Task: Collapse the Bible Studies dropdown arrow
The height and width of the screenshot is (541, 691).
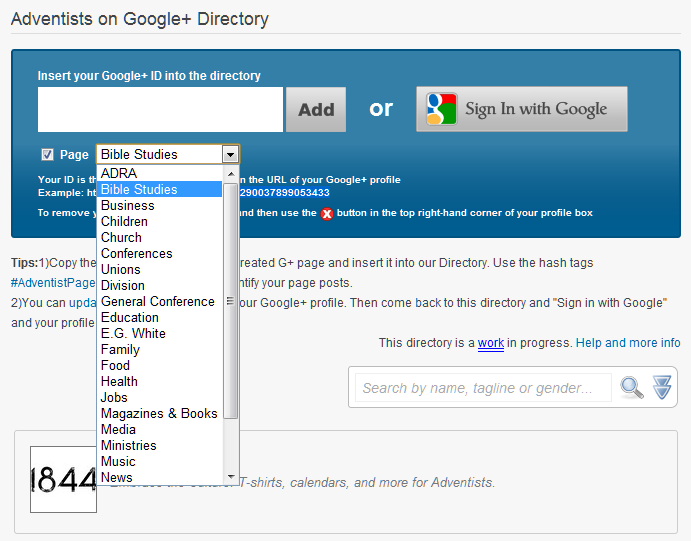Action: [230, 155]
